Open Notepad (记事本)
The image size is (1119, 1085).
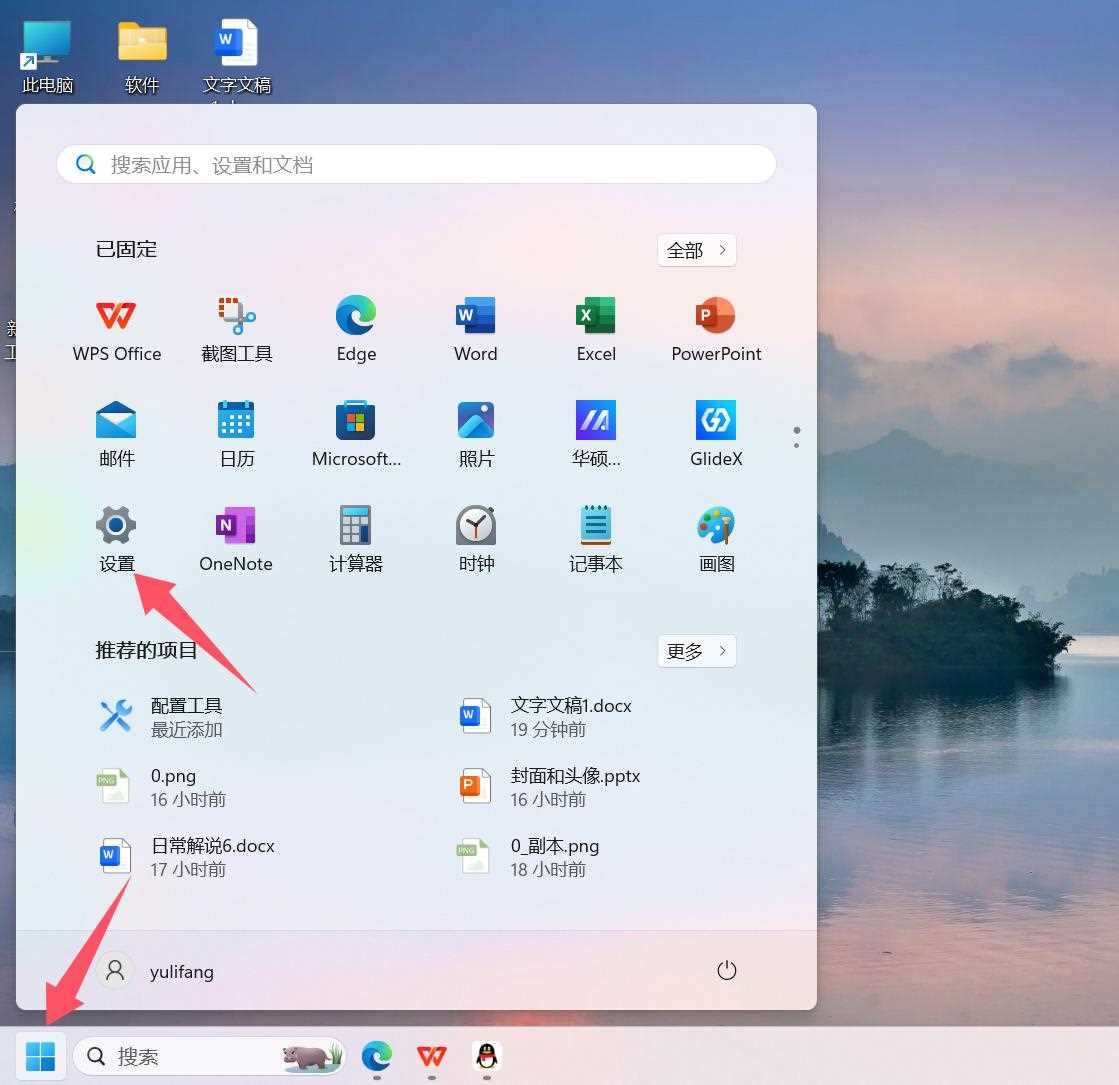[x=595, y=538]
